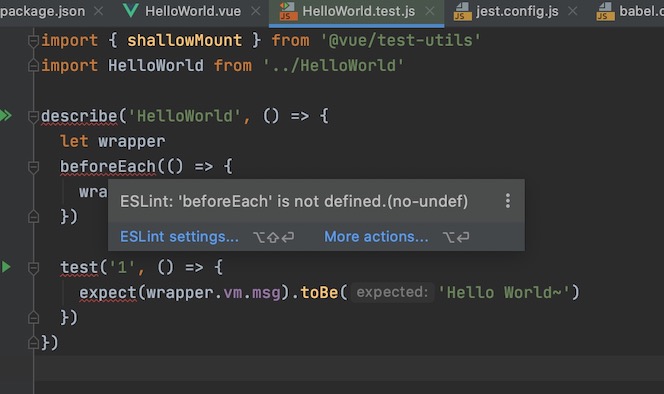Click the underlined describe identifier

tap(79, 116)
